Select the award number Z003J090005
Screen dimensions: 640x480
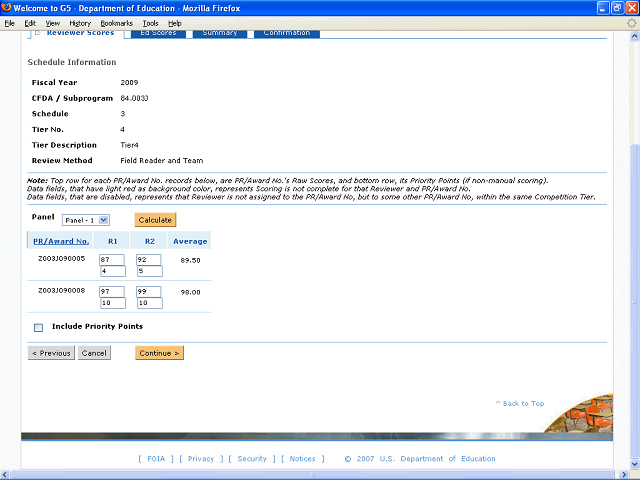tap(62, 258)
